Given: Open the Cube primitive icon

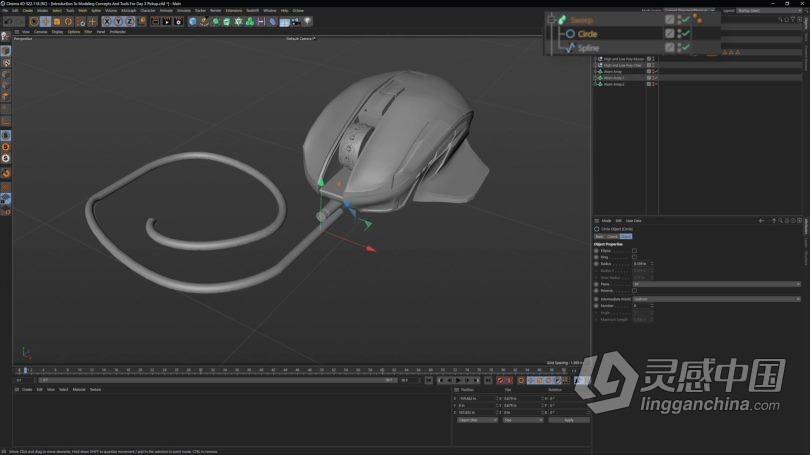Looking at the screenshot, I should tap(193, 22).
